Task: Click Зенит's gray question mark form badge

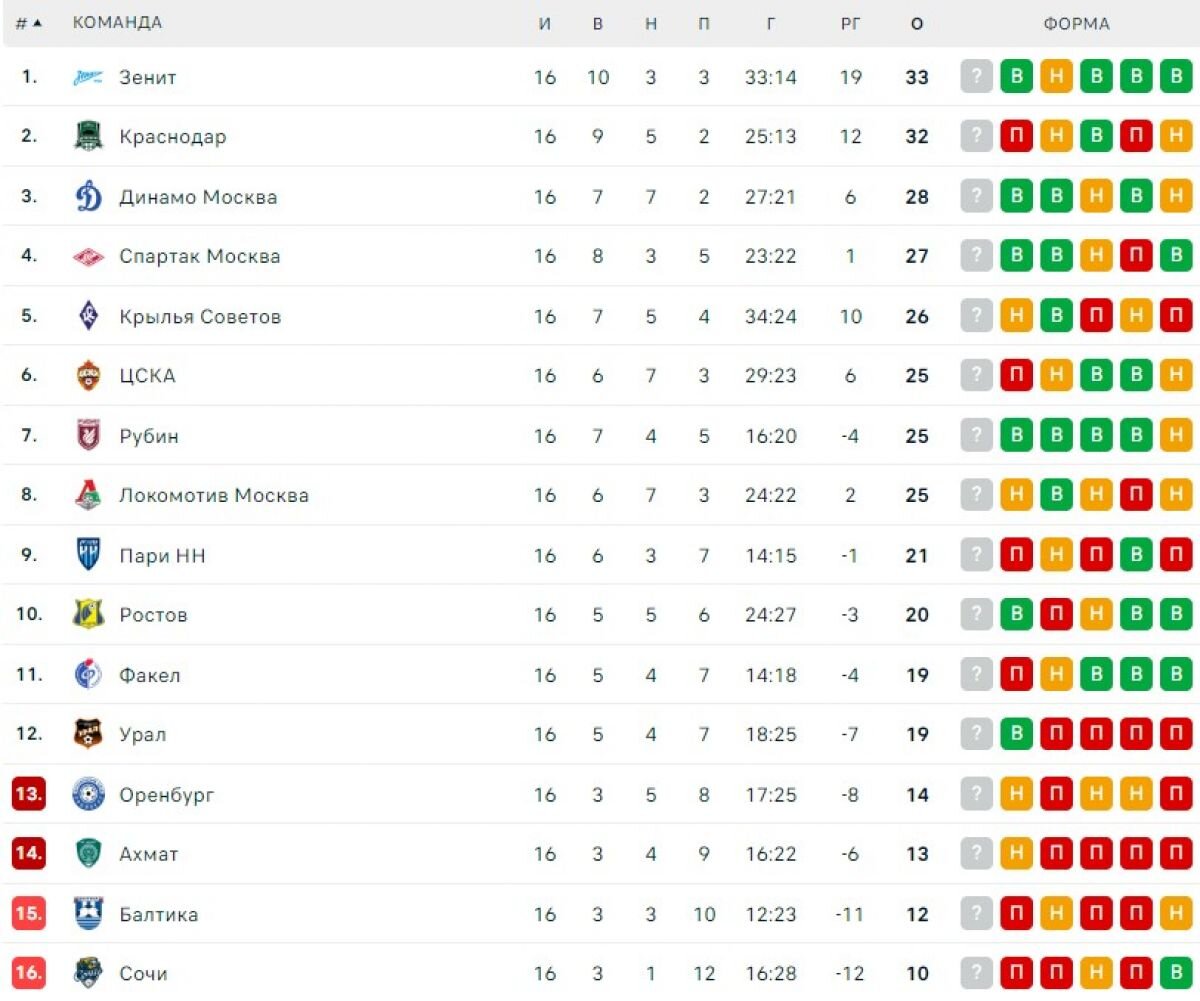Action: [977, 77]
